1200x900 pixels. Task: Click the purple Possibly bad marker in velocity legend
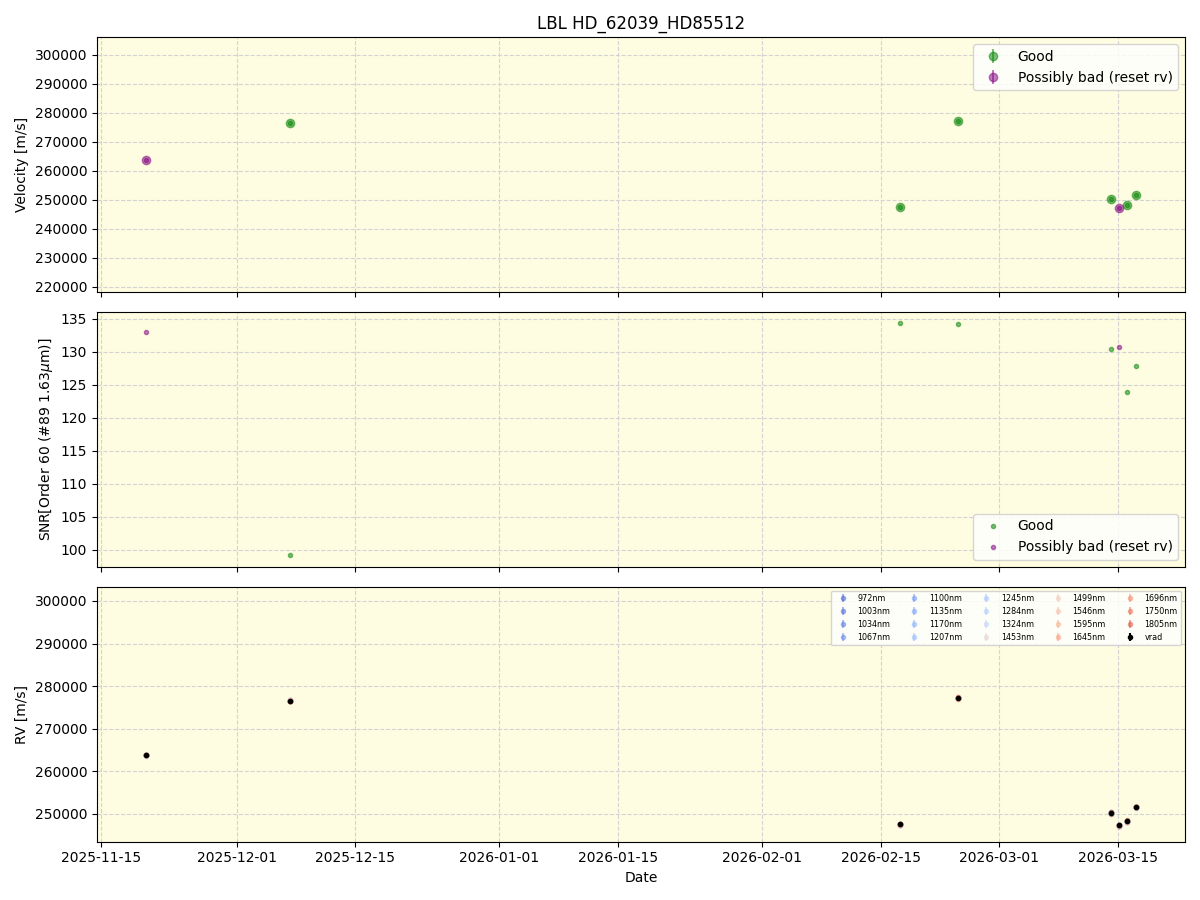993,77
